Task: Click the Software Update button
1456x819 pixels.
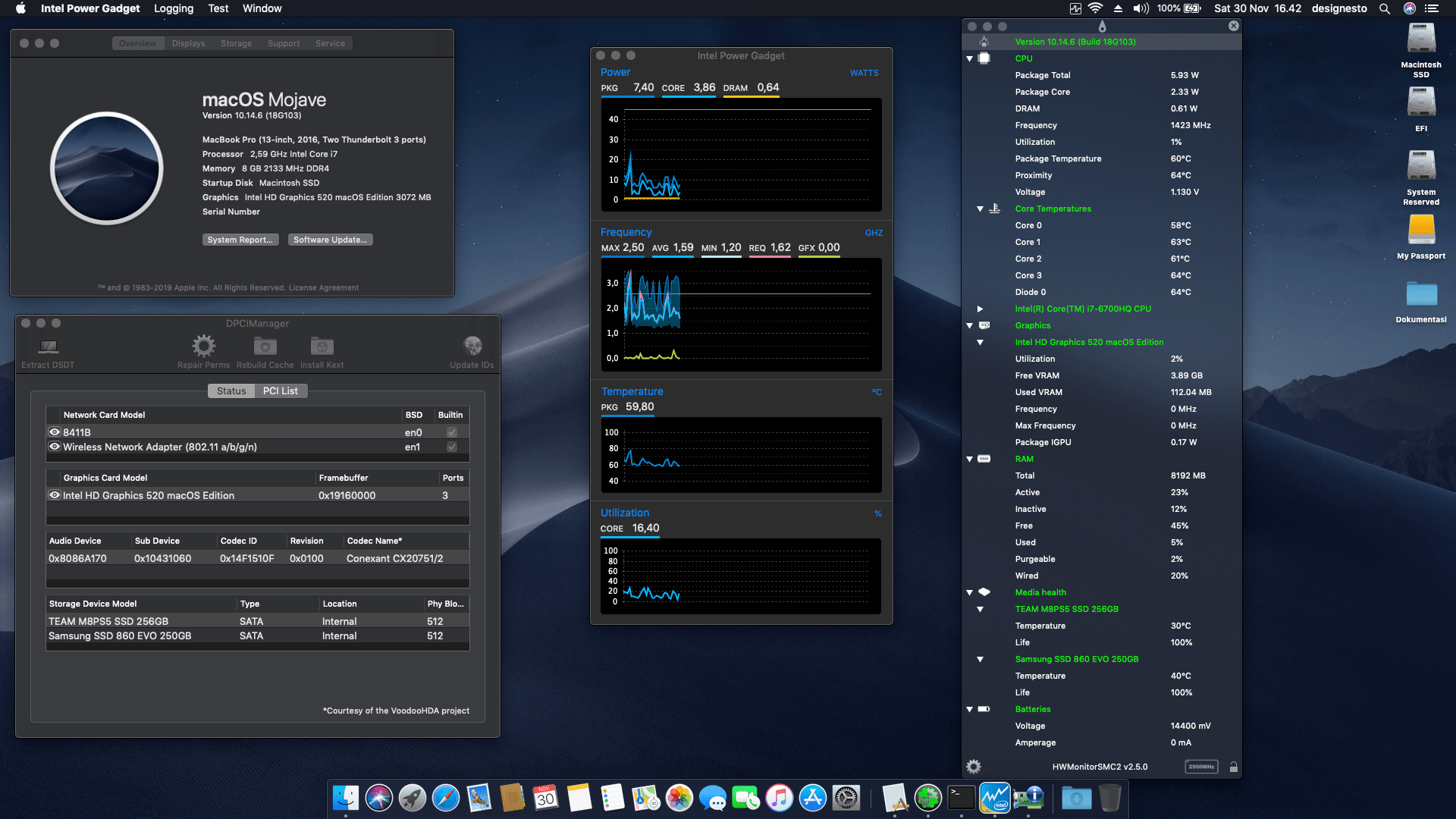Action: click(330, 239)
